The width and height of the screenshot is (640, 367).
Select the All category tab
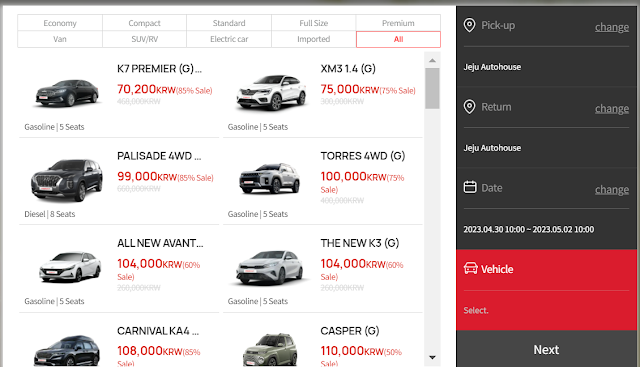point(398,39)
